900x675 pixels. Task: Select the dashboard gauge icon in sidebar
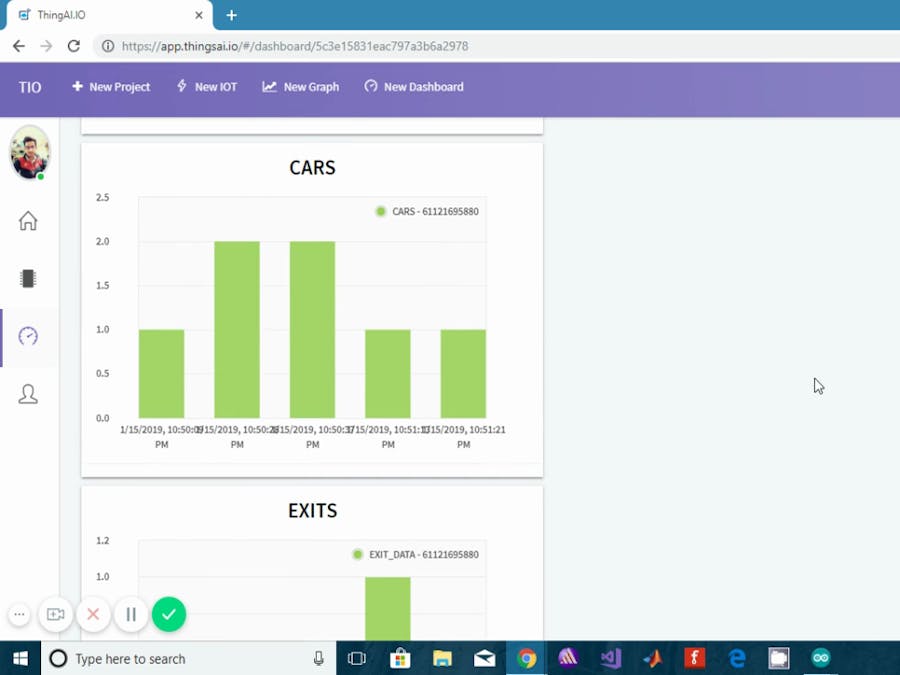(28, 336)
